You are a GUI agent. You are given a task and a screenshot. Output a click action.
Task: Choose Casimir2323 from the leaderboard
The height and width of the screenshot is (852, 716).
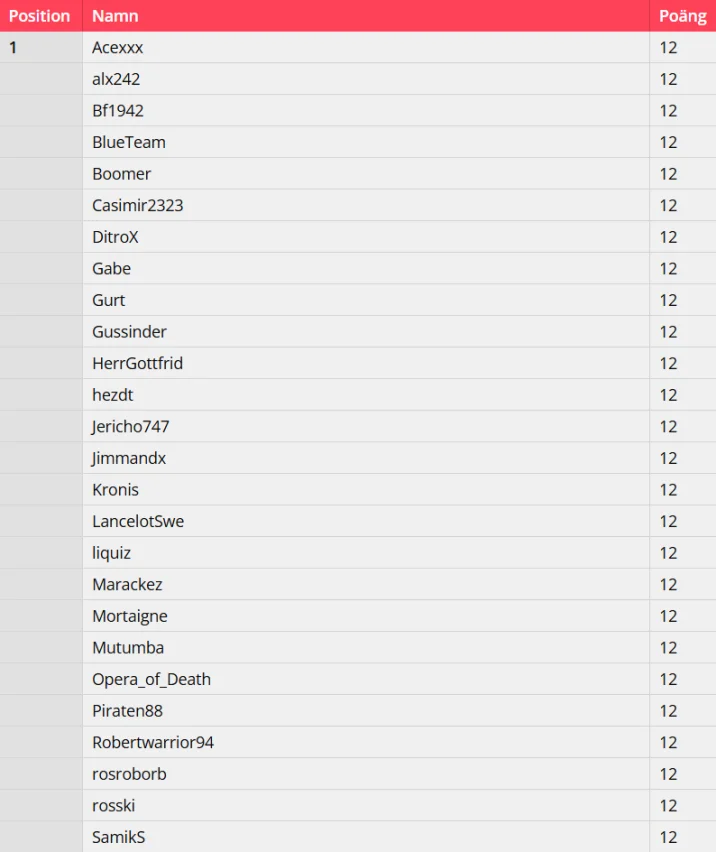tap(138, 205)
